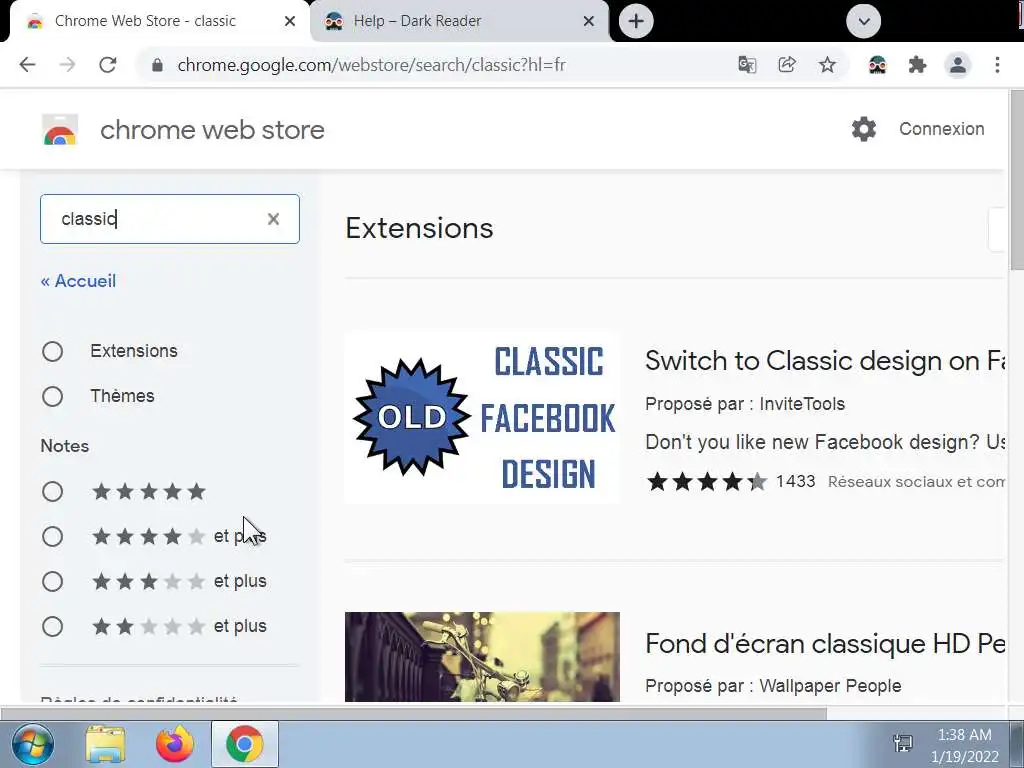Open the Extensions puzzle piece menu

coord(918,65)
